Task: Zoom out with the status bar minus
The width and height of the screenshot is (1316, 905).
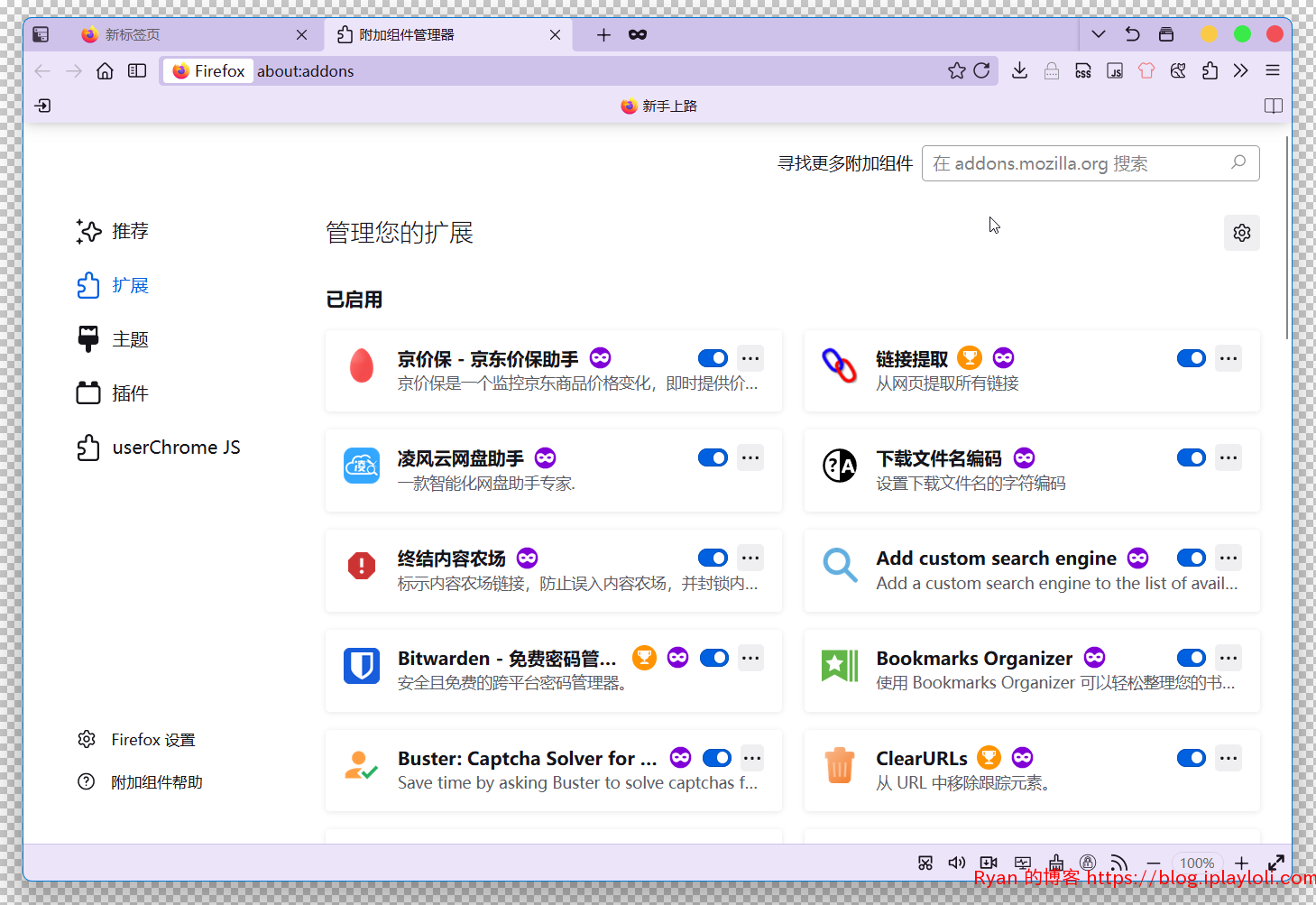Action: (1154, 863)
